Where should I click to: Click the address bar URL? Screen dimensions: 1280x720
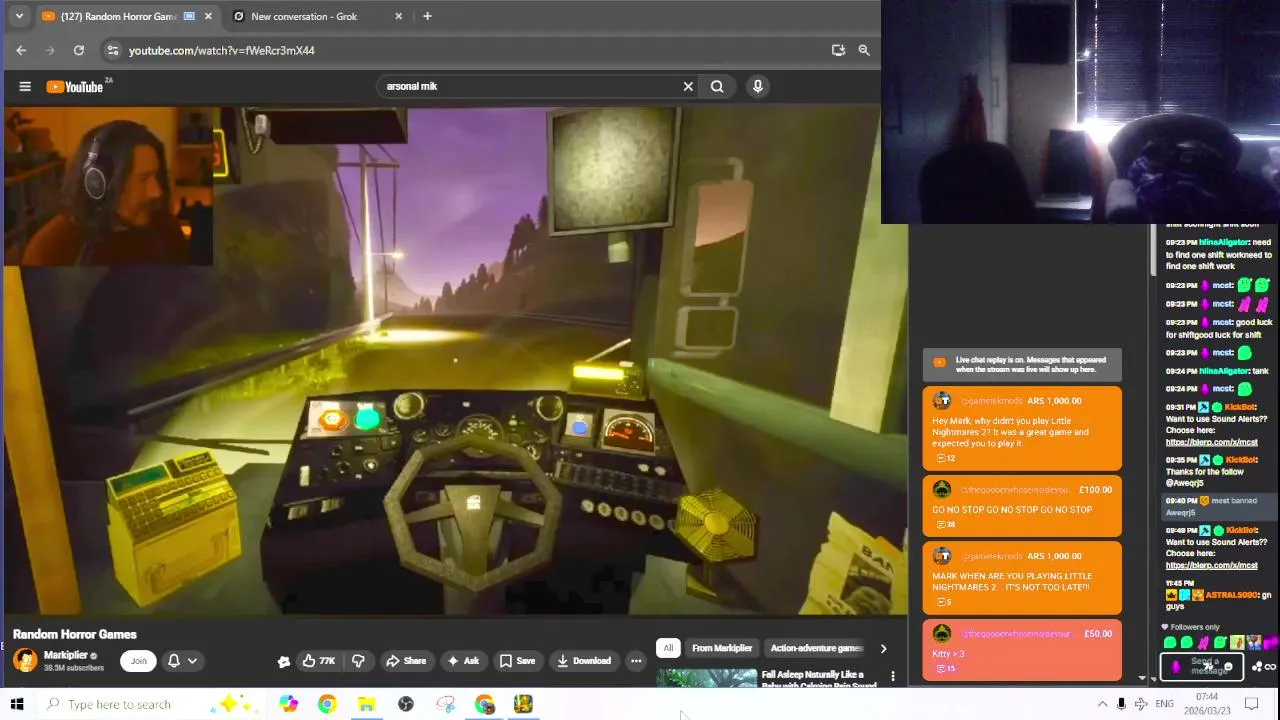coord(222,50)
